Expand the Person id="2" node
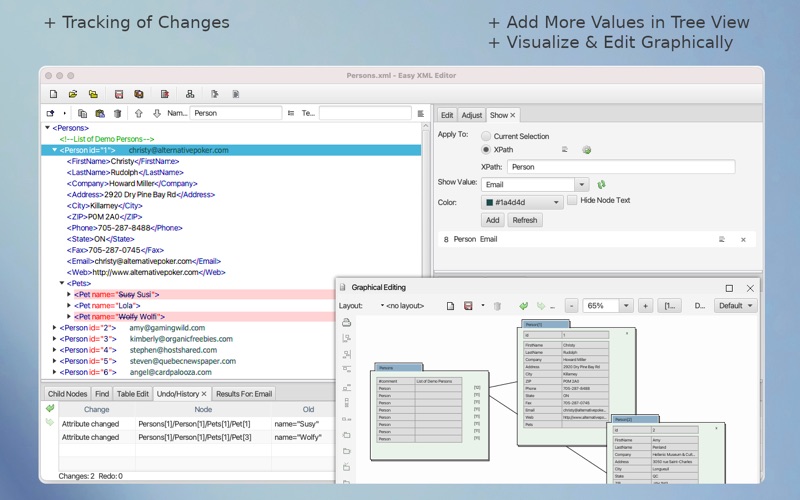This screenshot has width=800, height=500. coord(55,328)
